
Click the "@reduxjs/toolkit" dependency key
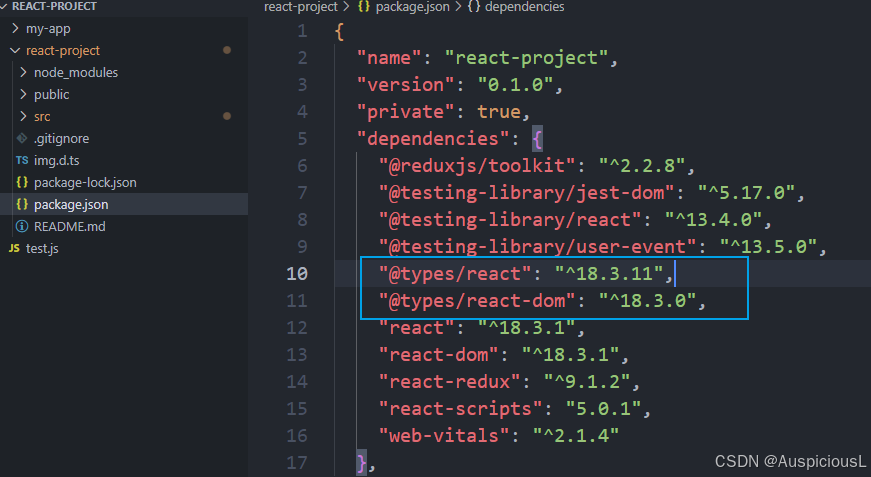(477, 165)
